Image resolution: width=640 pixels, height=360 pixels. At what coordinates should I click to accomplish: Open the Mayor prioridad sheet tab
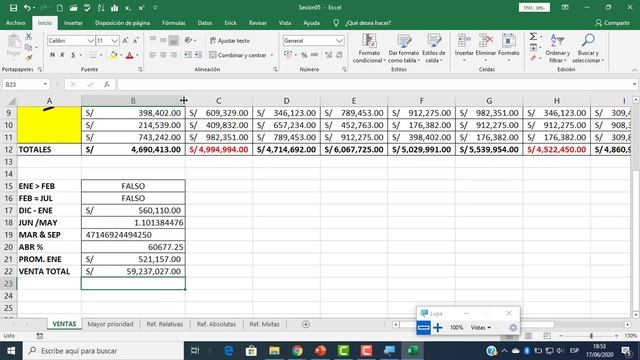[110, 324]
